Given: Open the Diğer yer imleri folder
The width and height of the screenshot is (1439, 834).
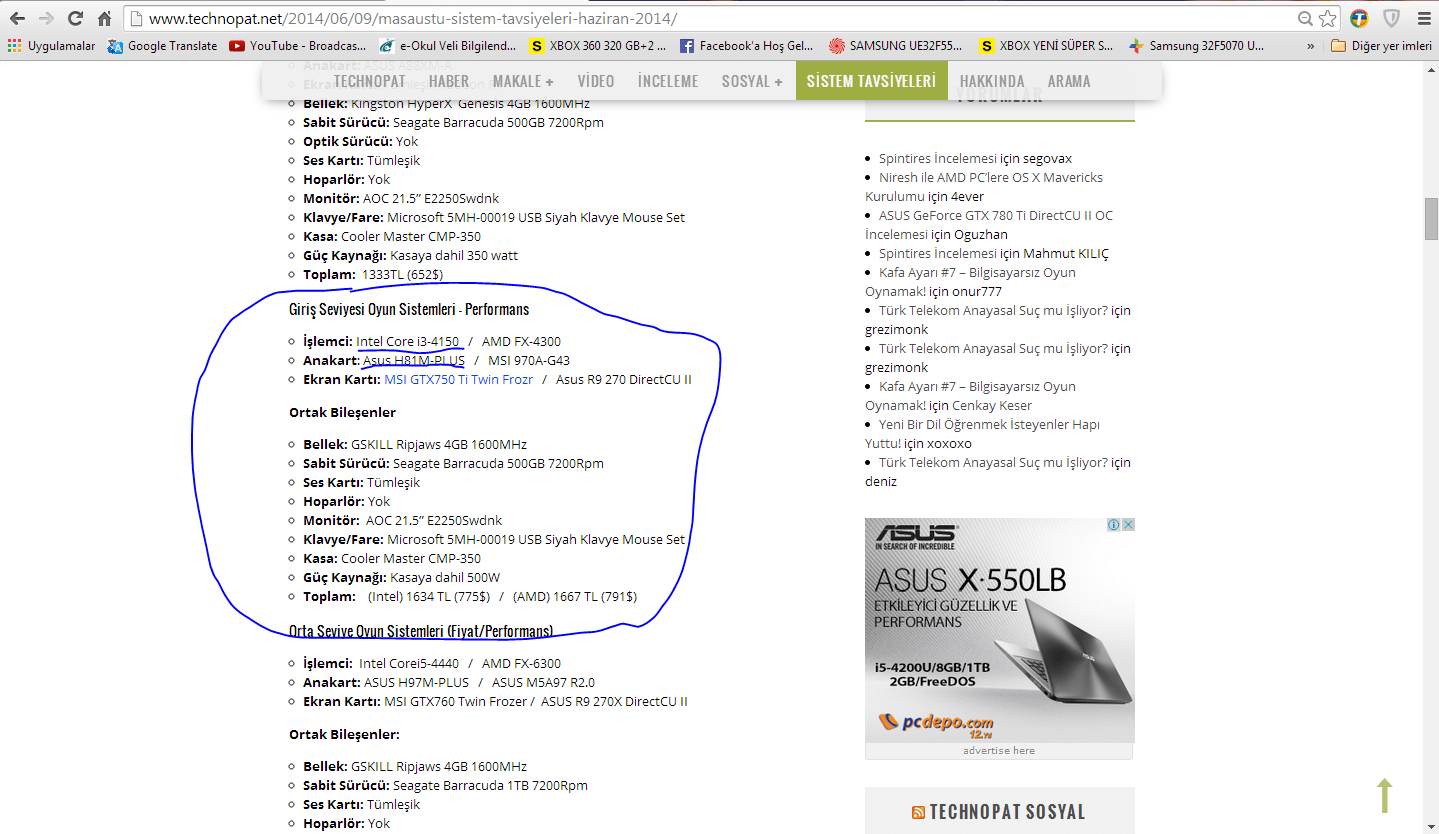Looking at the screenshot, I should coord(1381,46).
